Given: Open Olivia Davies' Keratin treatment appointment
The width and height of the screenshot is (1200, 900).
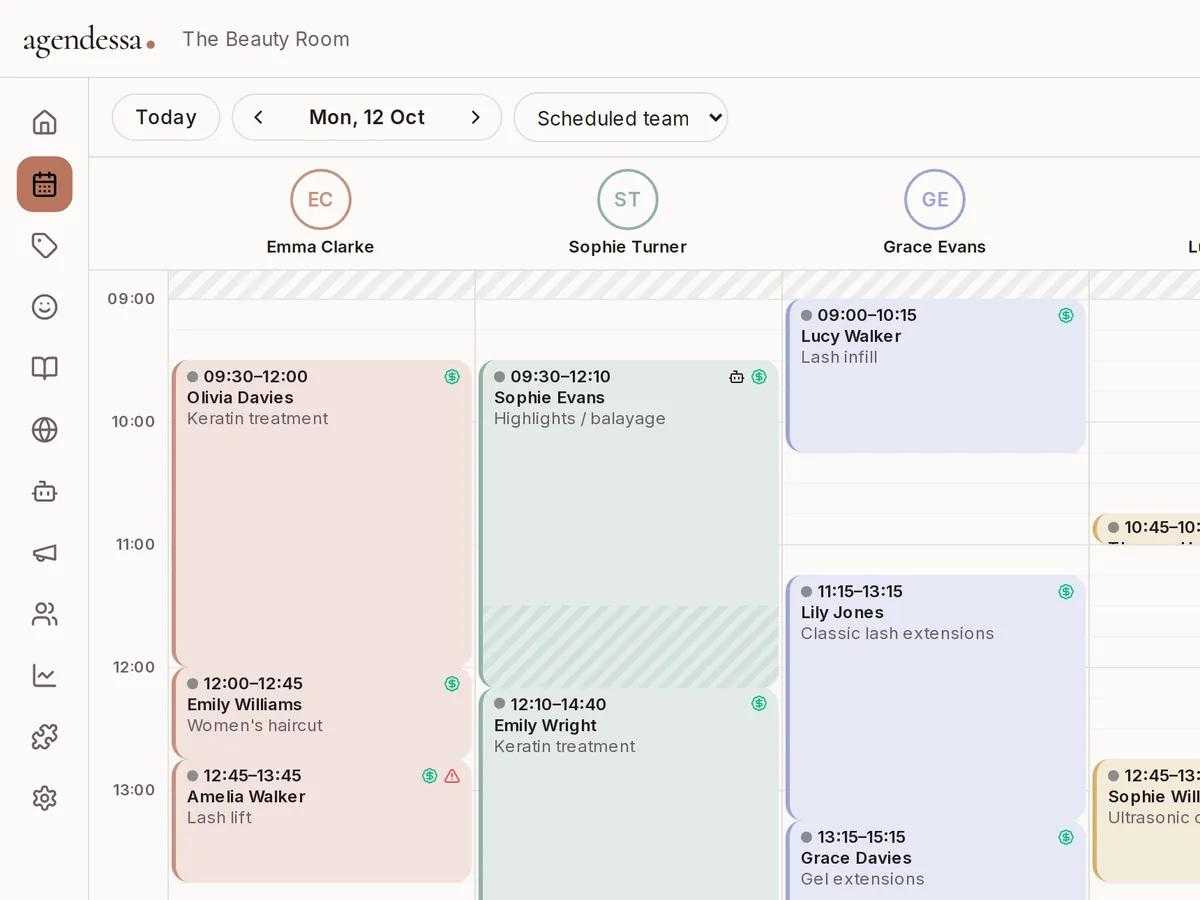Looking at the screenshot, I should point(321,514).
